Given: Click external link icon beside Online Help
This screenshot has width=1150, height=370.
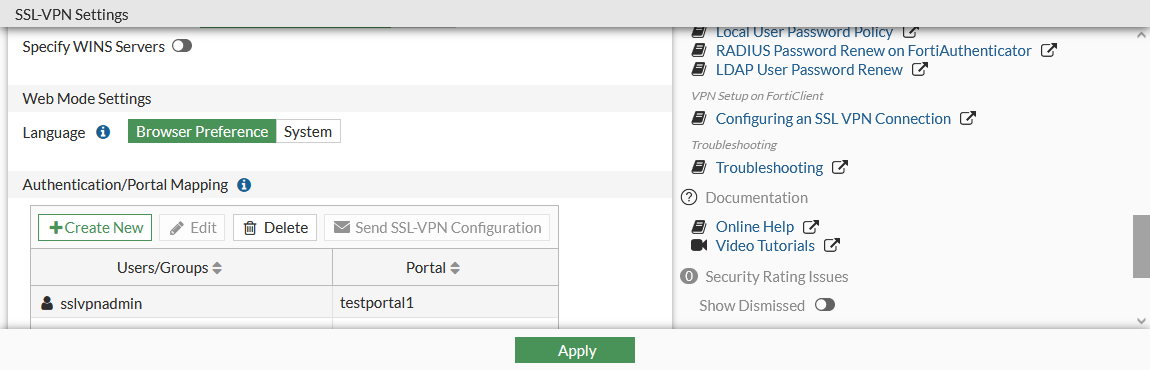Looking at the screenshot, I should tap(811, 227).
